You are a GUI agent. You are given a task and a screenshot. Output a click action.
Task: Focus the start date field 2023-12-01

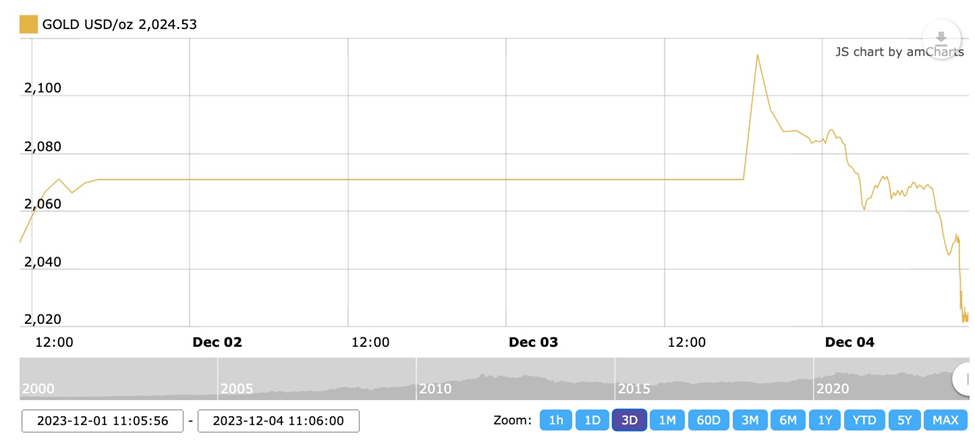tap(102, 421)
